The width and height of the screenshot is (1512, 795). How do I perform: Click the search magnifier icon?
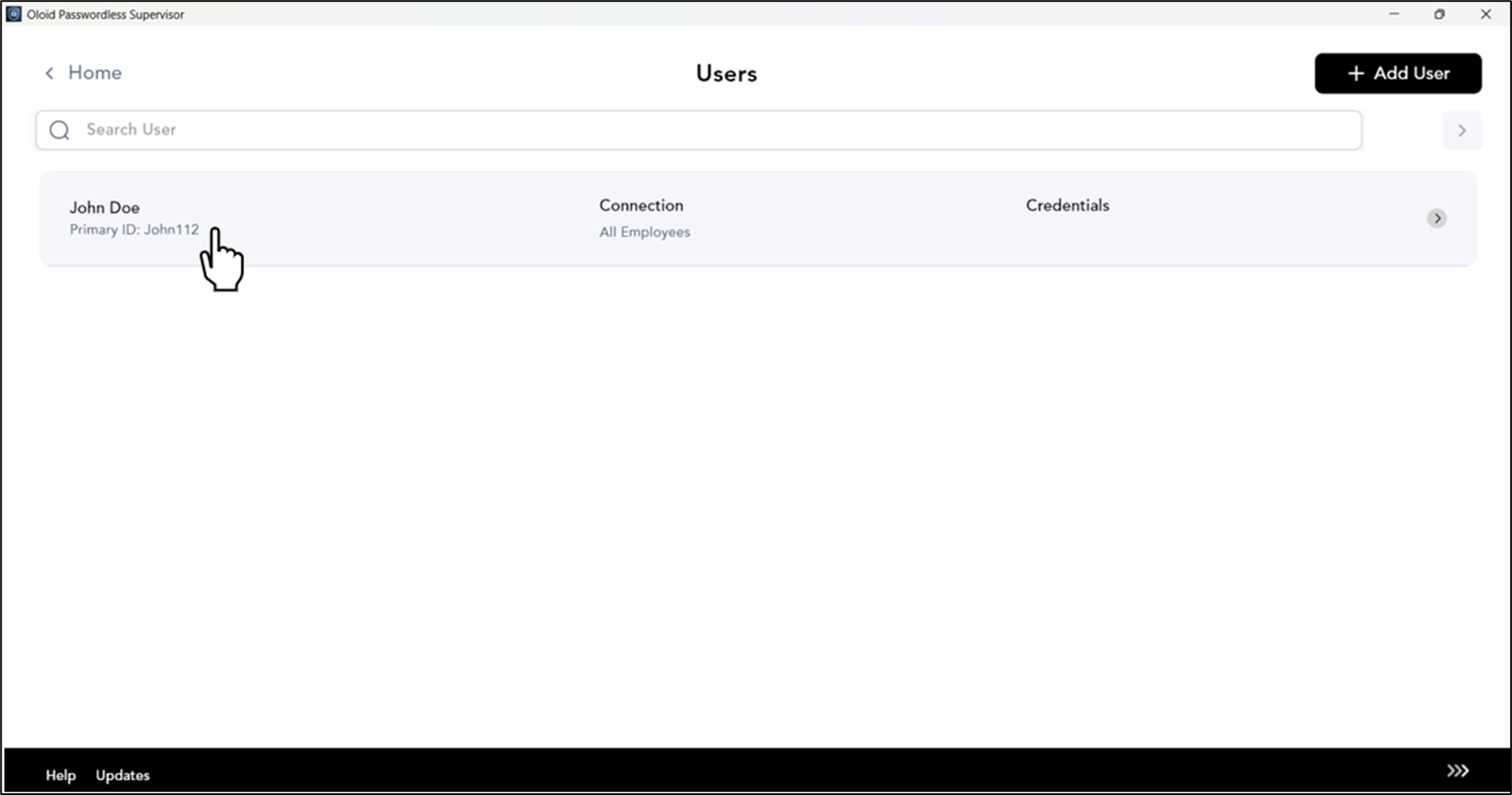[59, 130]
